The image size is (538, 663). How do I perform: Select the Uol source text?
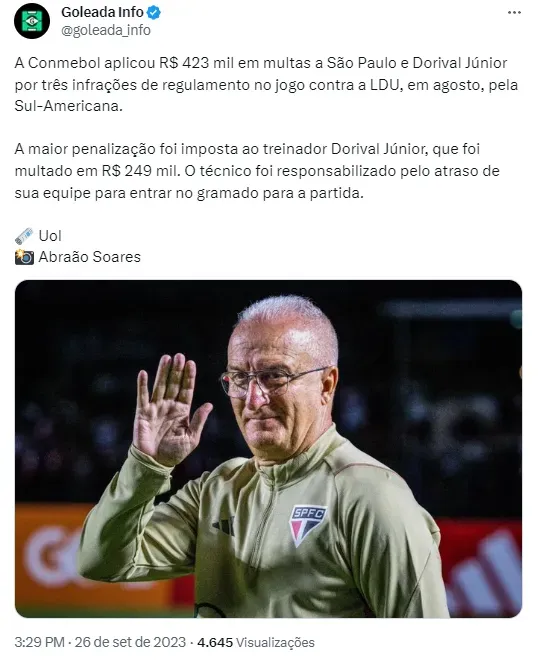pyautogui.click(x=50, y=236)
